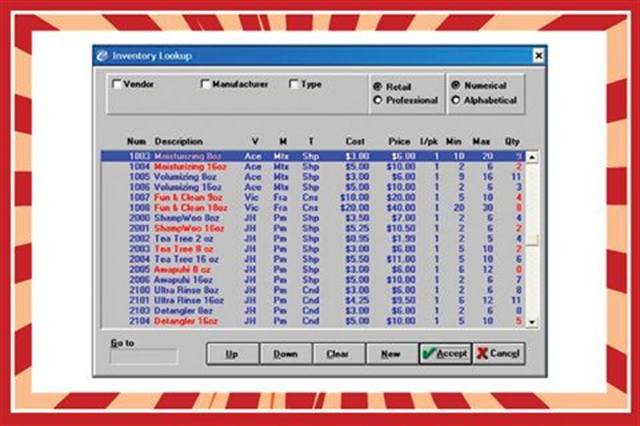Click the Up button
Screen dimensions: 640x426
click(x=232, y=354)
